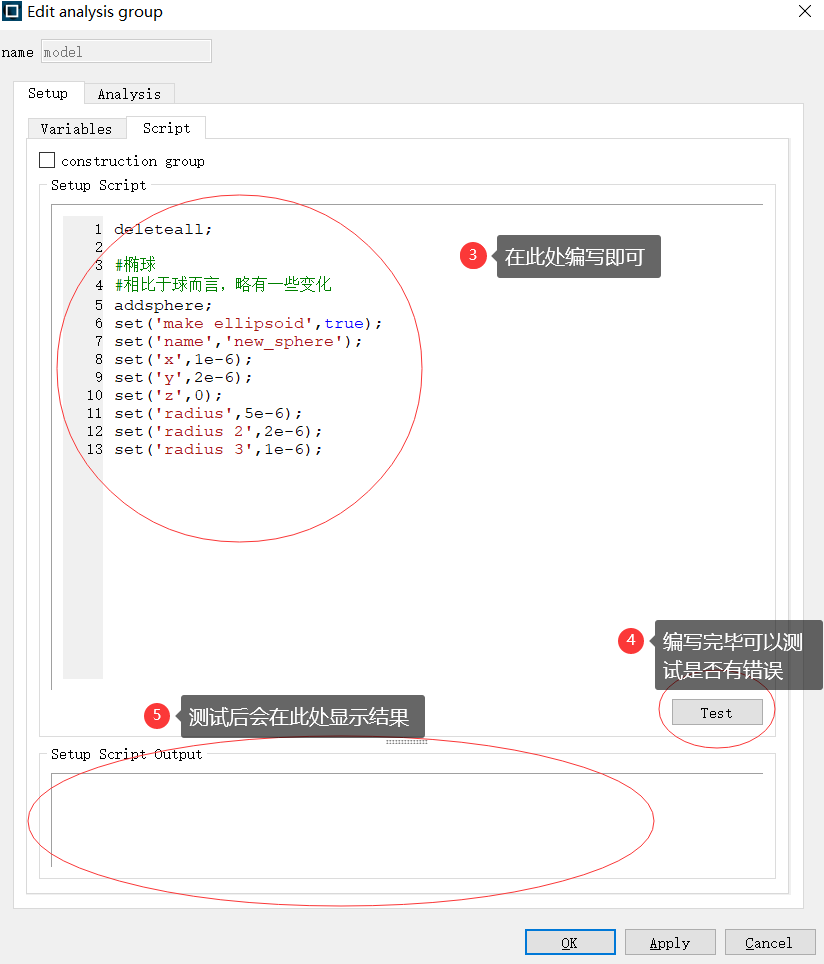This screenshot has width=824, height=964.
Task: Click the set('y',2e-6) line
Action: (183, 377)
